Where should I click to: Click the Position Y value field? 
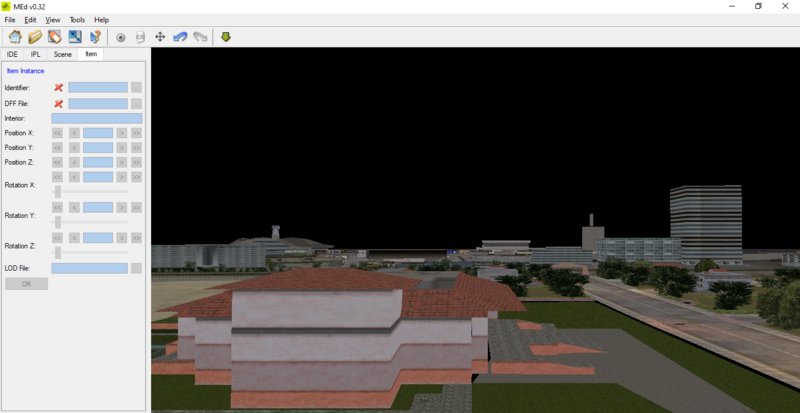tap(98, 148)
